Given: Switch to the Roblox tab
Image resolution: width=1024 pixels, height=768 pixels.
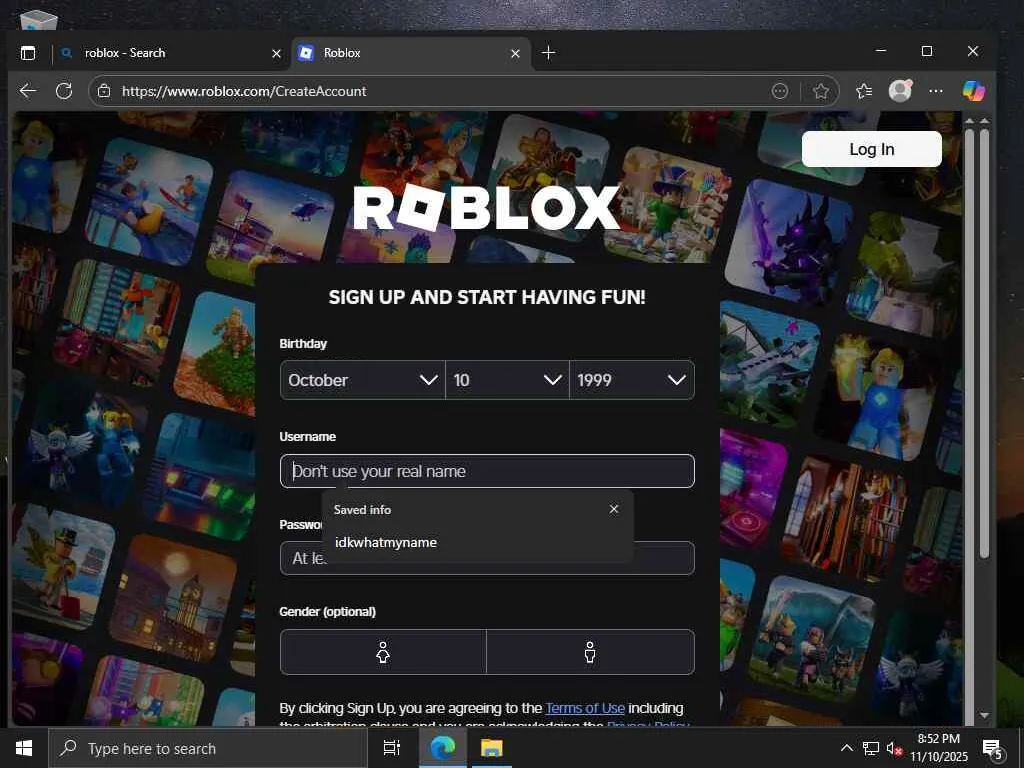Looking at the screenshot, I should [411, 54].
